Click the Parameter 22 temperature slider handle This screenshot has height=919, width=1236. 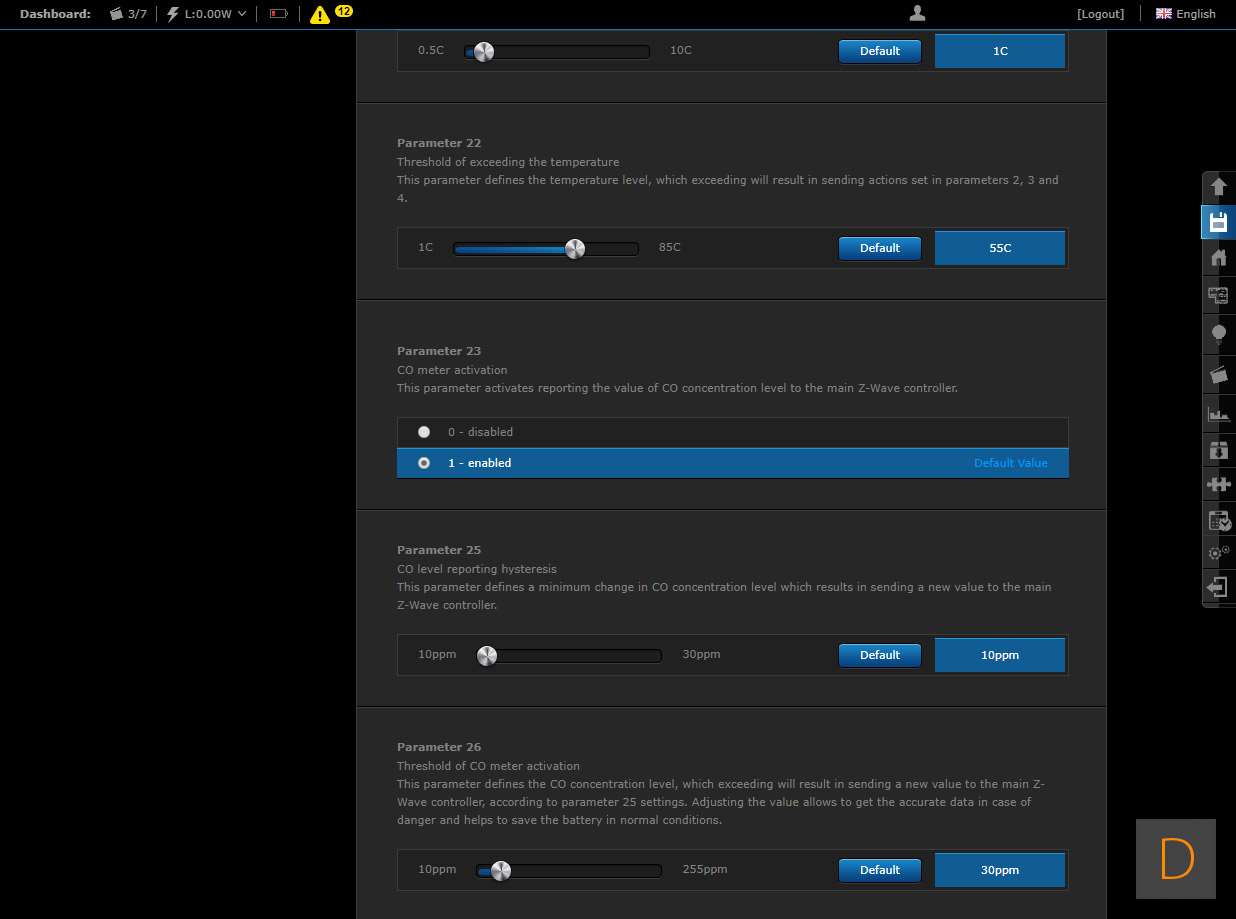(575, 249)
